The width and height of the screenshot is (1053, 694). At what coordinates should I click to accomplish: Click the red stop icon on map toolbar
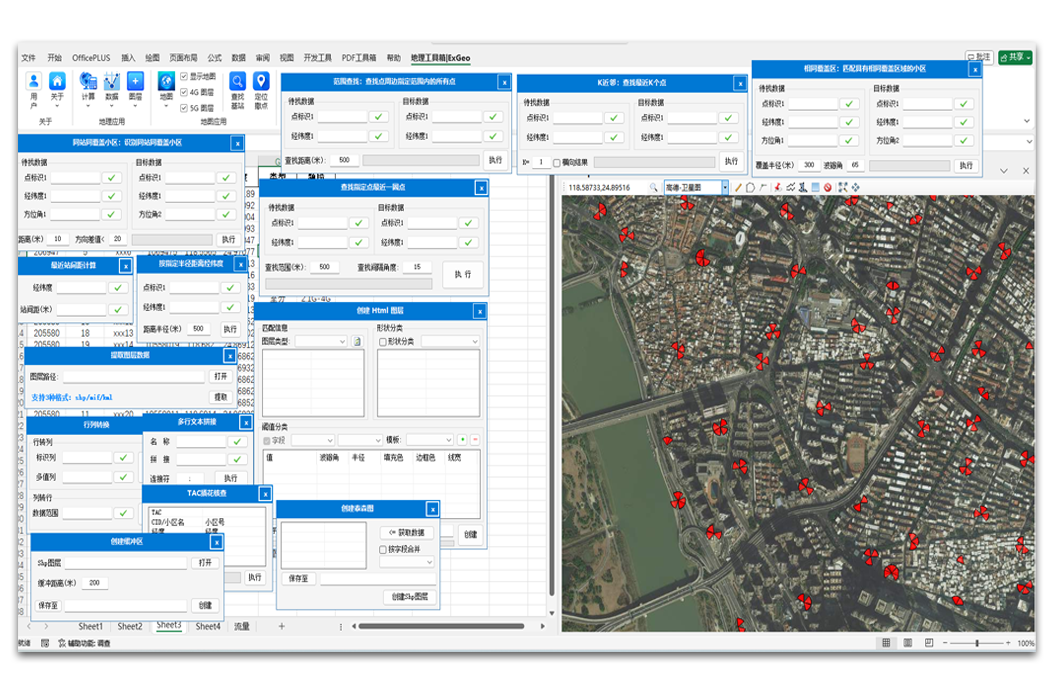point(827,187)
